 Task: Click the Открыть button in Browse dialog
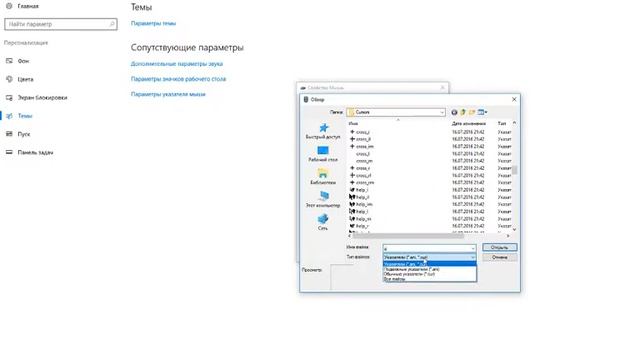click(500, 247)
